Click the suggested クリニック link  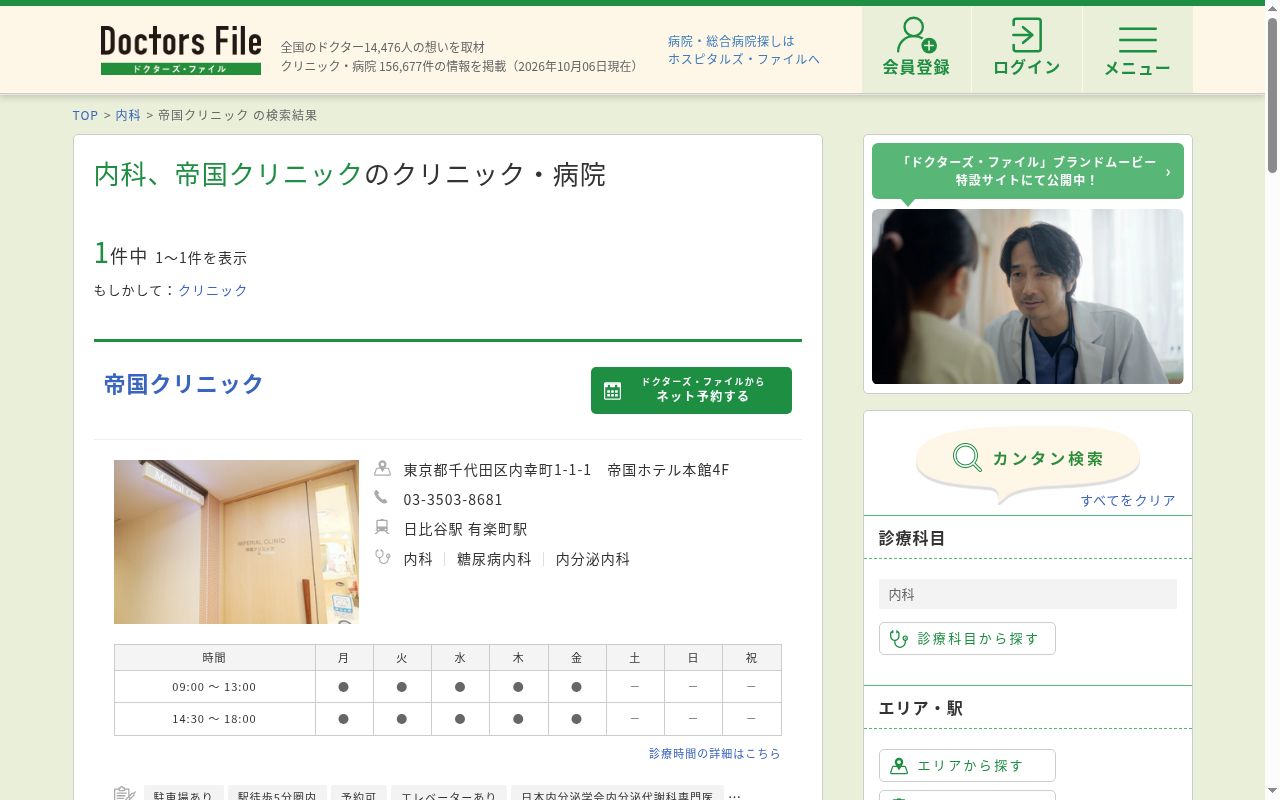click(x=213, y=290)
